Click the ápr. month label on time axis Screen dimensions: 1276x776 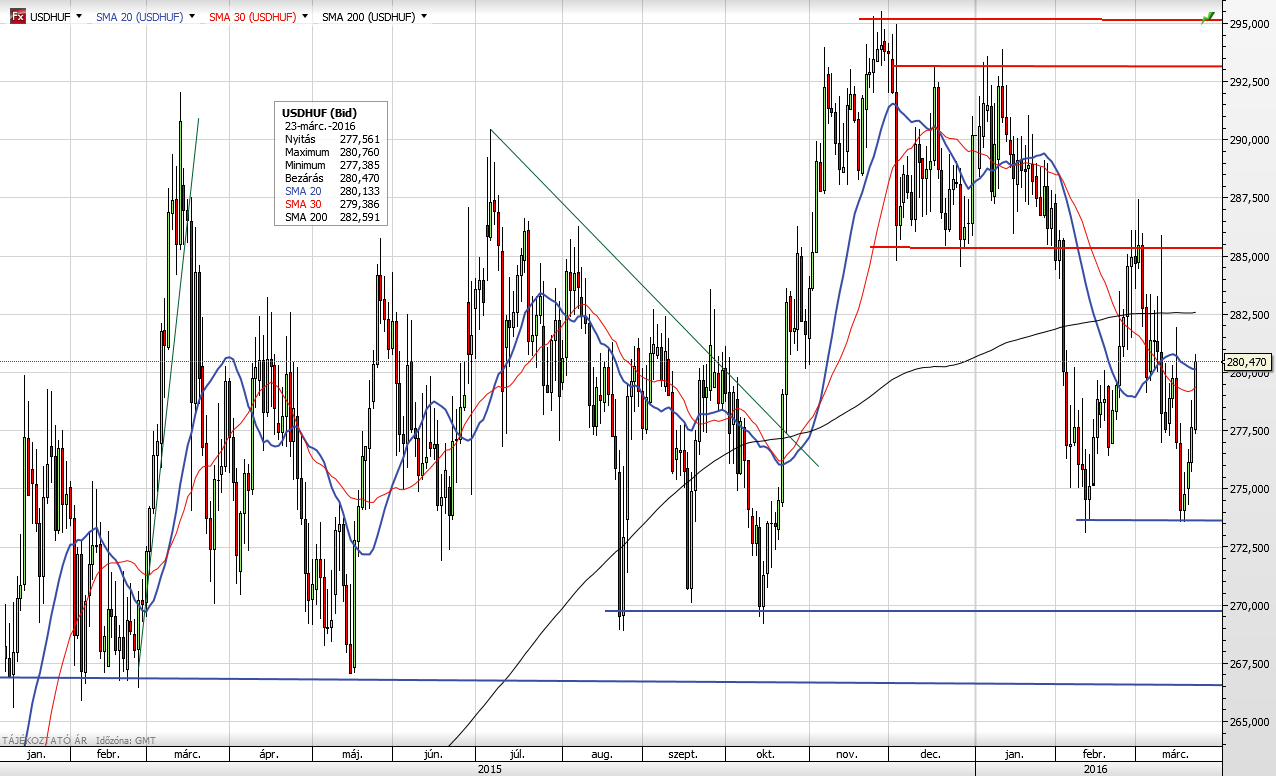(269, 754)
